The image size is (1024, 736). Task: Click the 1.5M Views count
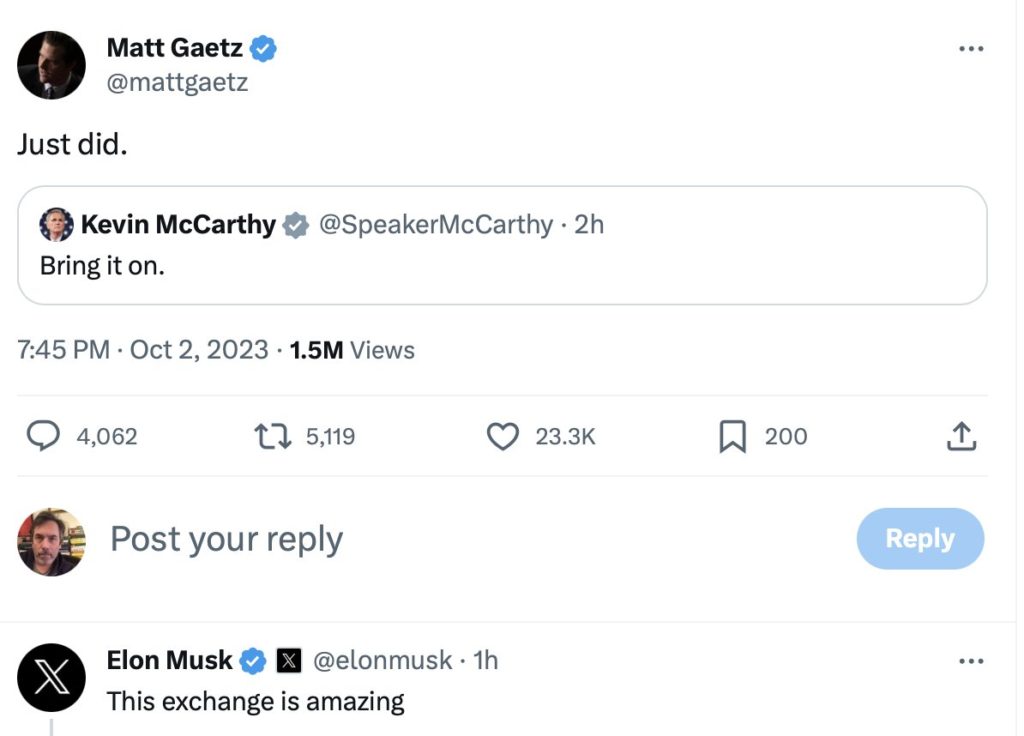coord(351,350)
